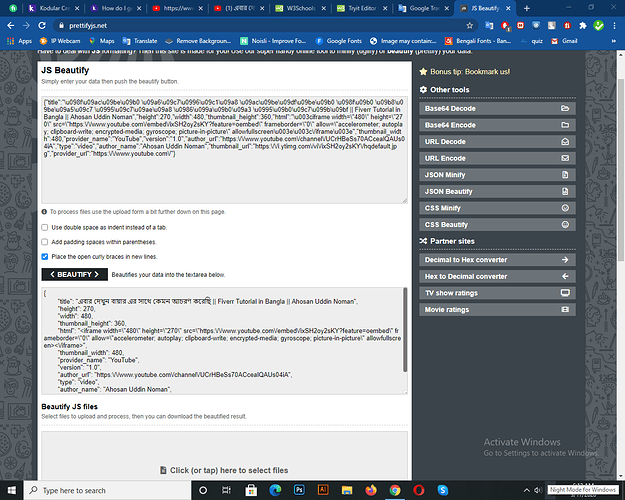Click the browser back arrow
Screen dimensions: 625x500
(x=11, y=26)
